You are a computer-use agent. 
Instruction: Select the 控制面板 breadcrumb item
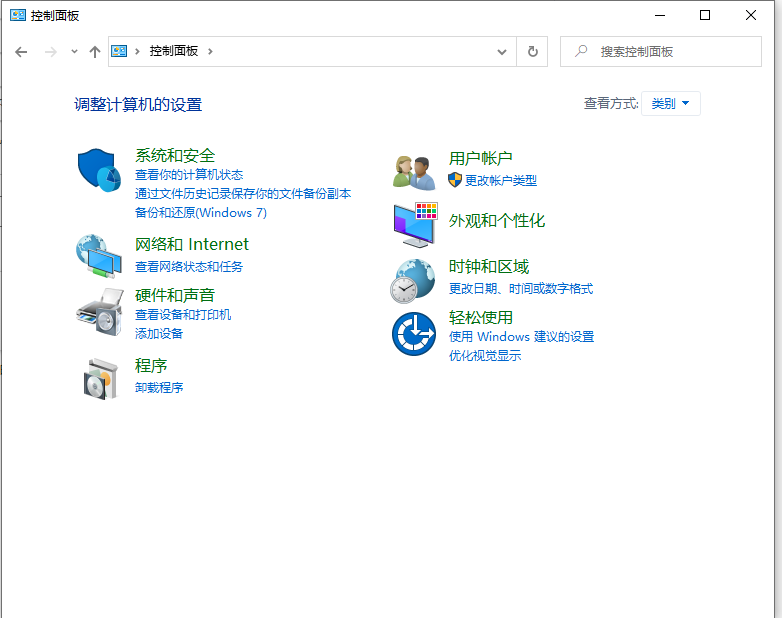[174, 52]
